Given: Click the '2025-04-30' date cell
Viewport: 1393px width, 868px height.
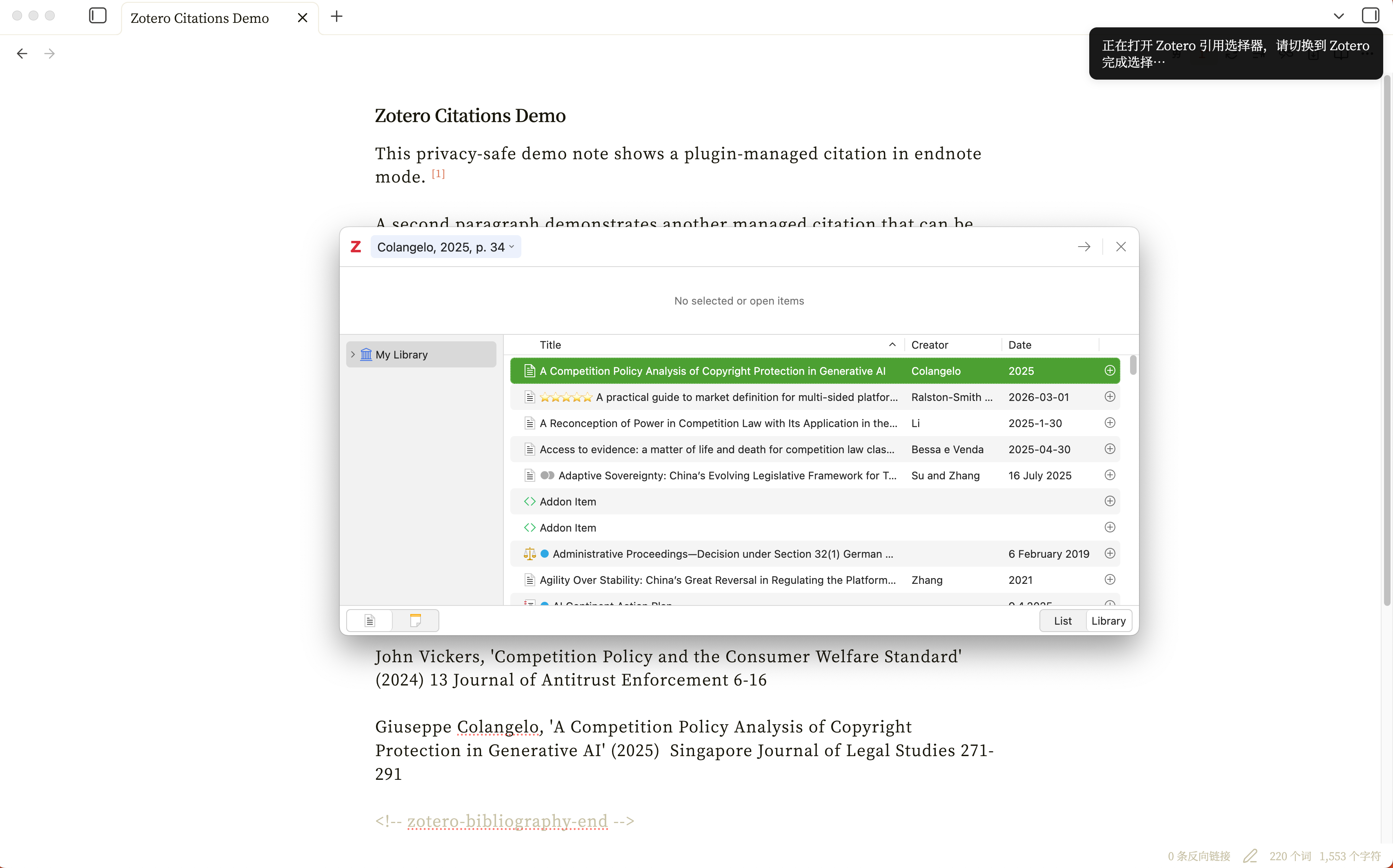Looking at the screenshot, I should [1039, 449].
